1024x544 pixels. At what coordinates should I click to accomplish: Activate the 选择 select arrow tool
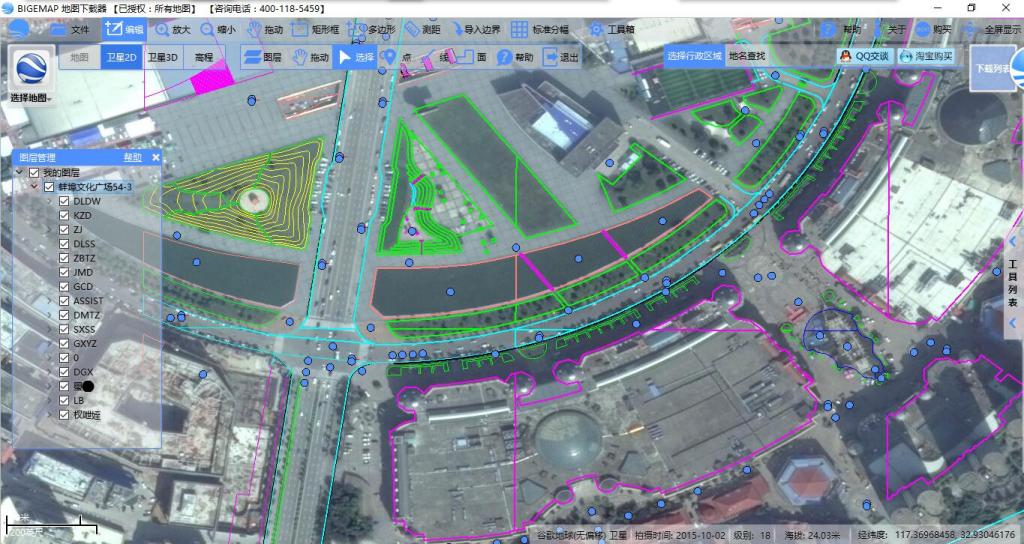coord(356,57)
